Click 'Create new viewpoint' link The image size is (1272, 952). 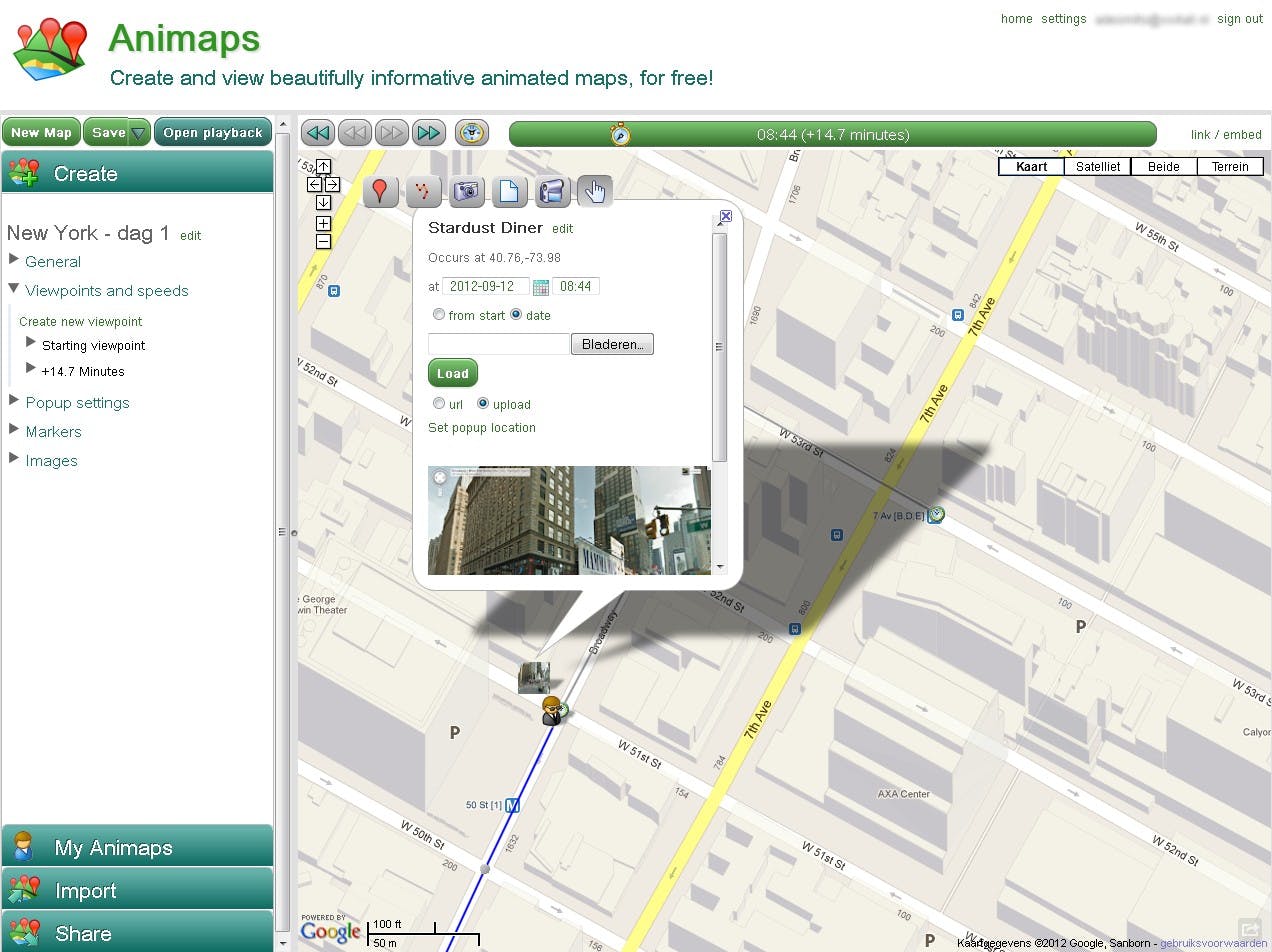[81, 321]
